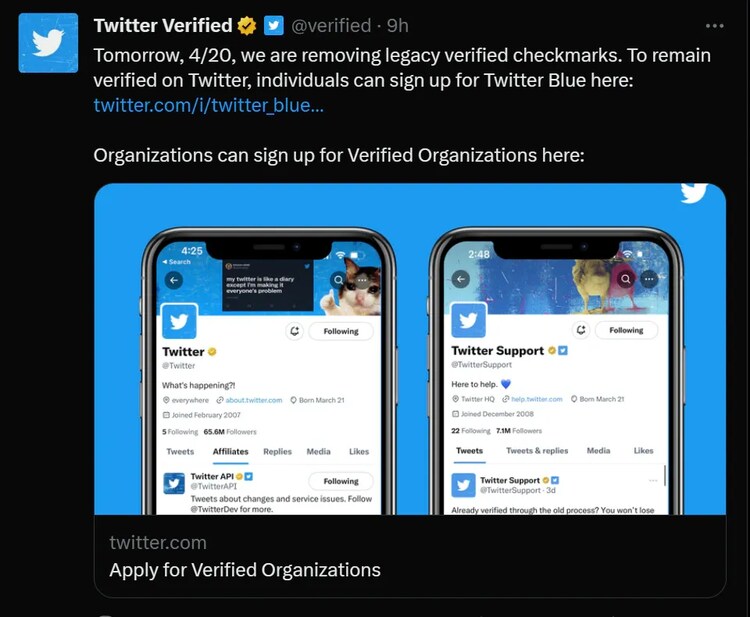Click the Twitter Verified profile avatar
750x617 pixels.
[48, 43]
